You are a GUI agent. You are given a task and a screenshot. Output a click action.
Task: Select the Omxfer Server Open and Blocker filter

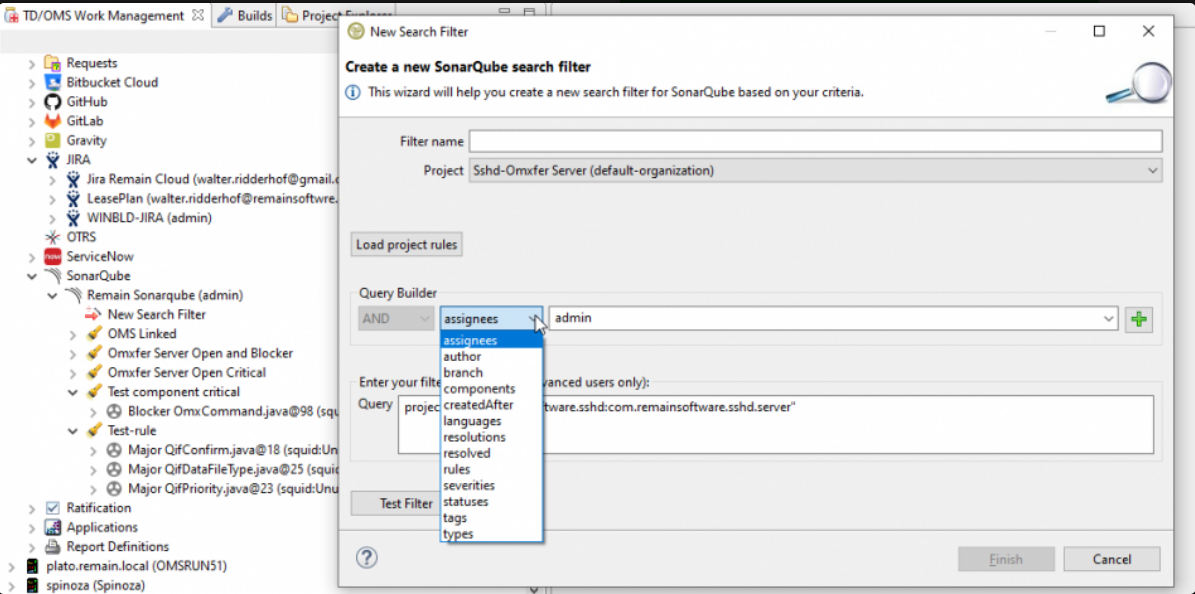200,353
